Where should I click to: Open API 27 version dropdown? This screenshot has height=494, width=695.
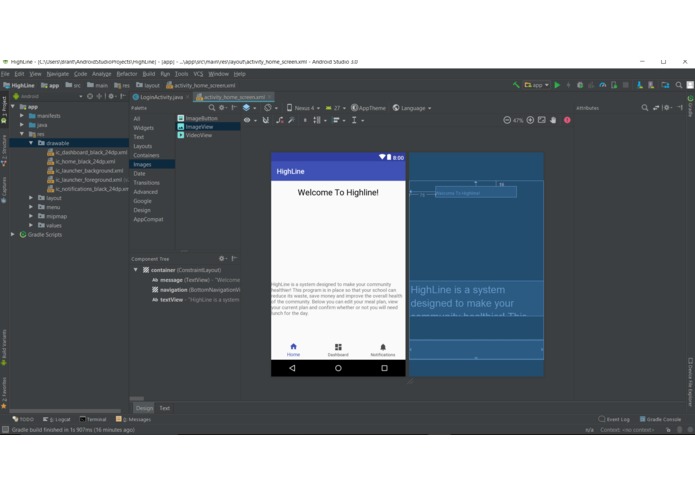pyautogui.click(x=336, y=108)
